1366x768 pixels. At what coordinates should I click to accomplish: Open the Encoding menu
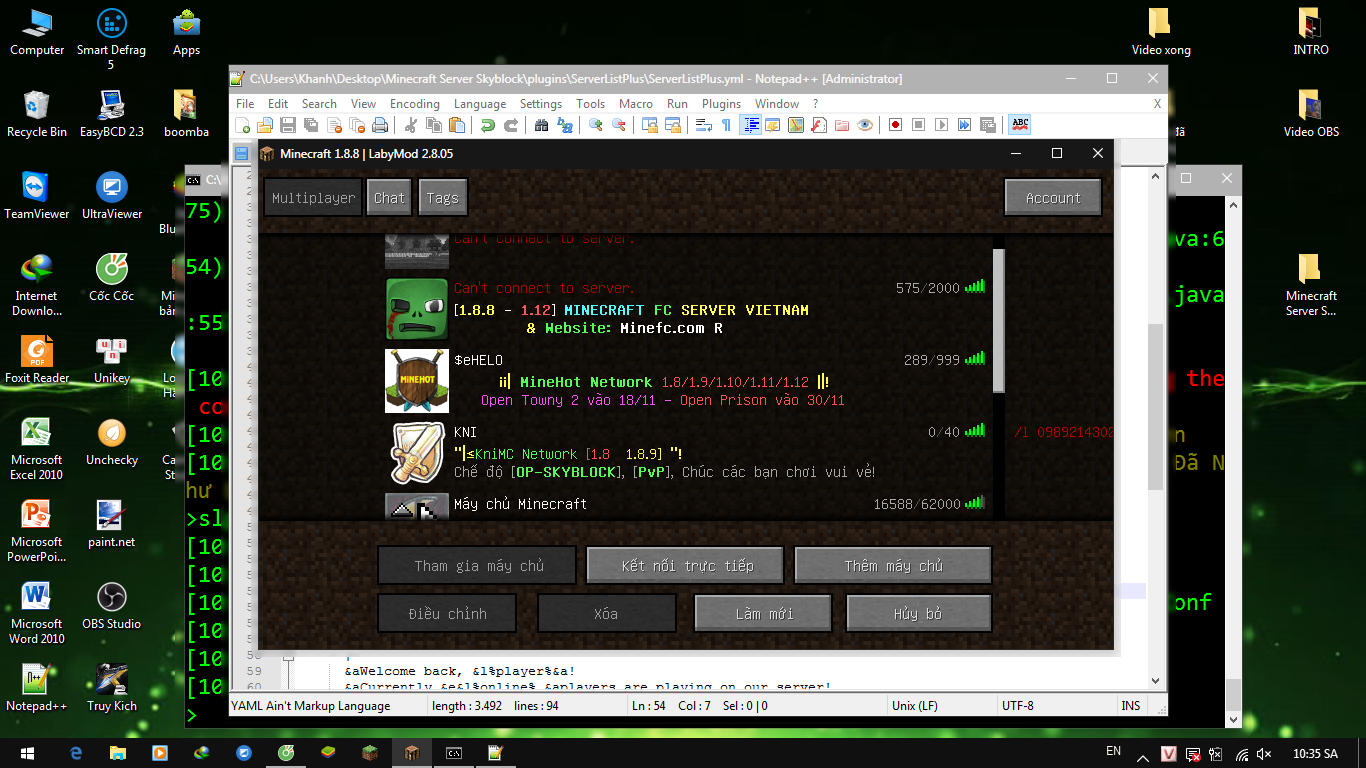tap(414, 103)
